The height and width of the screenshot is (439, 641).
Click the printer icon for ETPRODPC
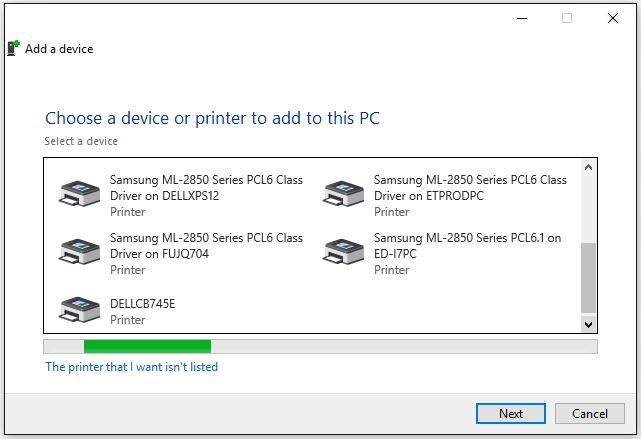(343, 193)
